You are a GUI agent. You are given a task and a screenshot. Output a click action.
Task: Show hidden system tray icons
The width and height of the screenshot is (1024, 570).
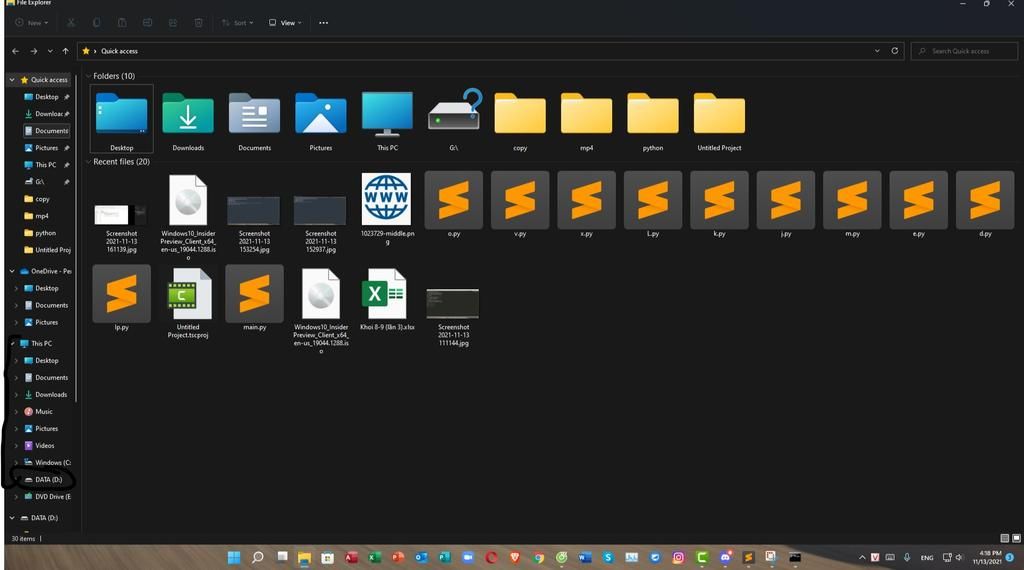click(862, 558)
